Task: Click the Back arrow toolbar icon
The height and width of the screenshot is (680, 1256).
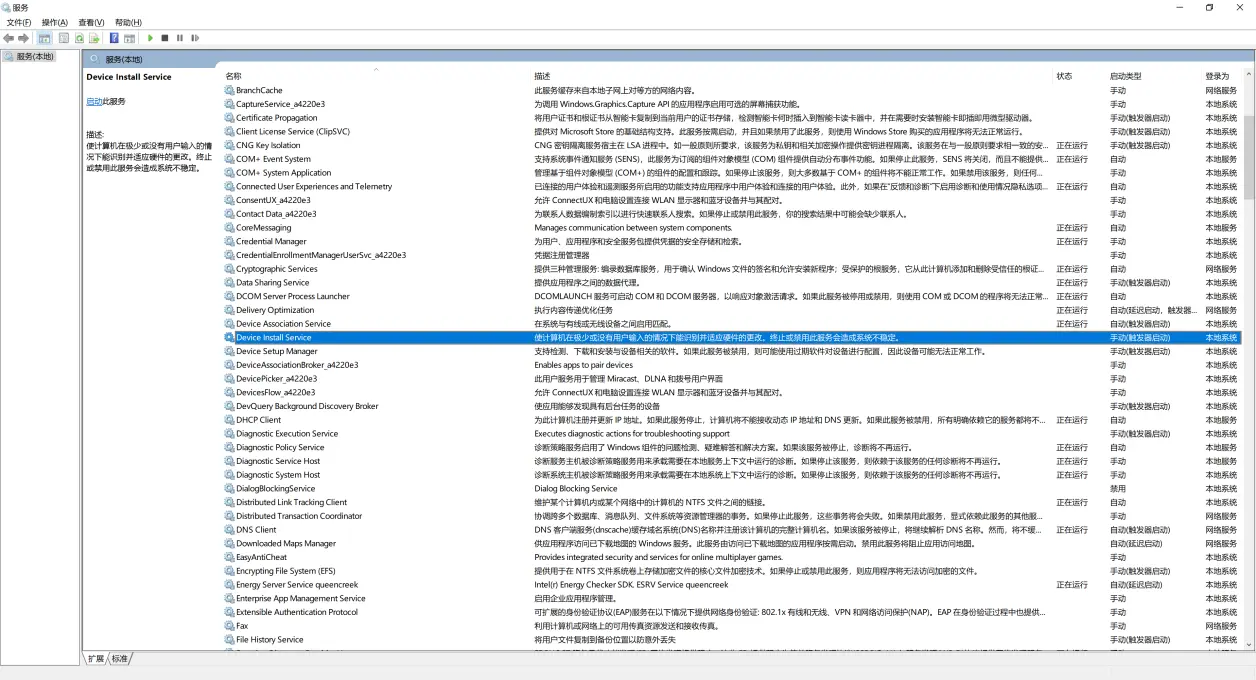Action: [9, 38]
